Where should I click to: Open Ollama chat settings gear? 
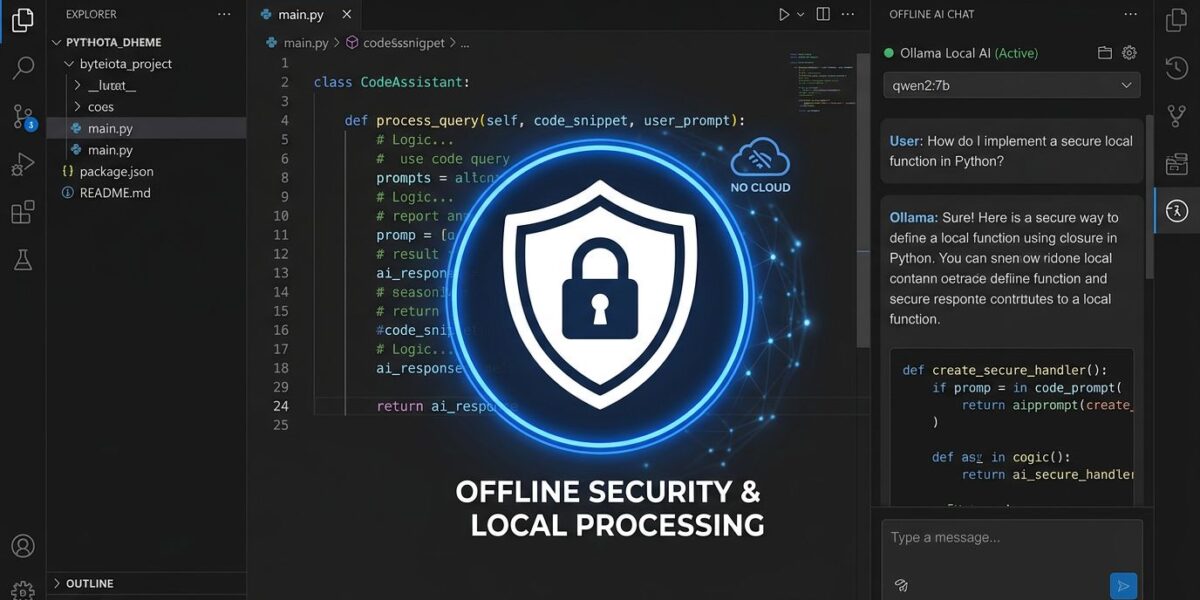(x=1129, y=53)
